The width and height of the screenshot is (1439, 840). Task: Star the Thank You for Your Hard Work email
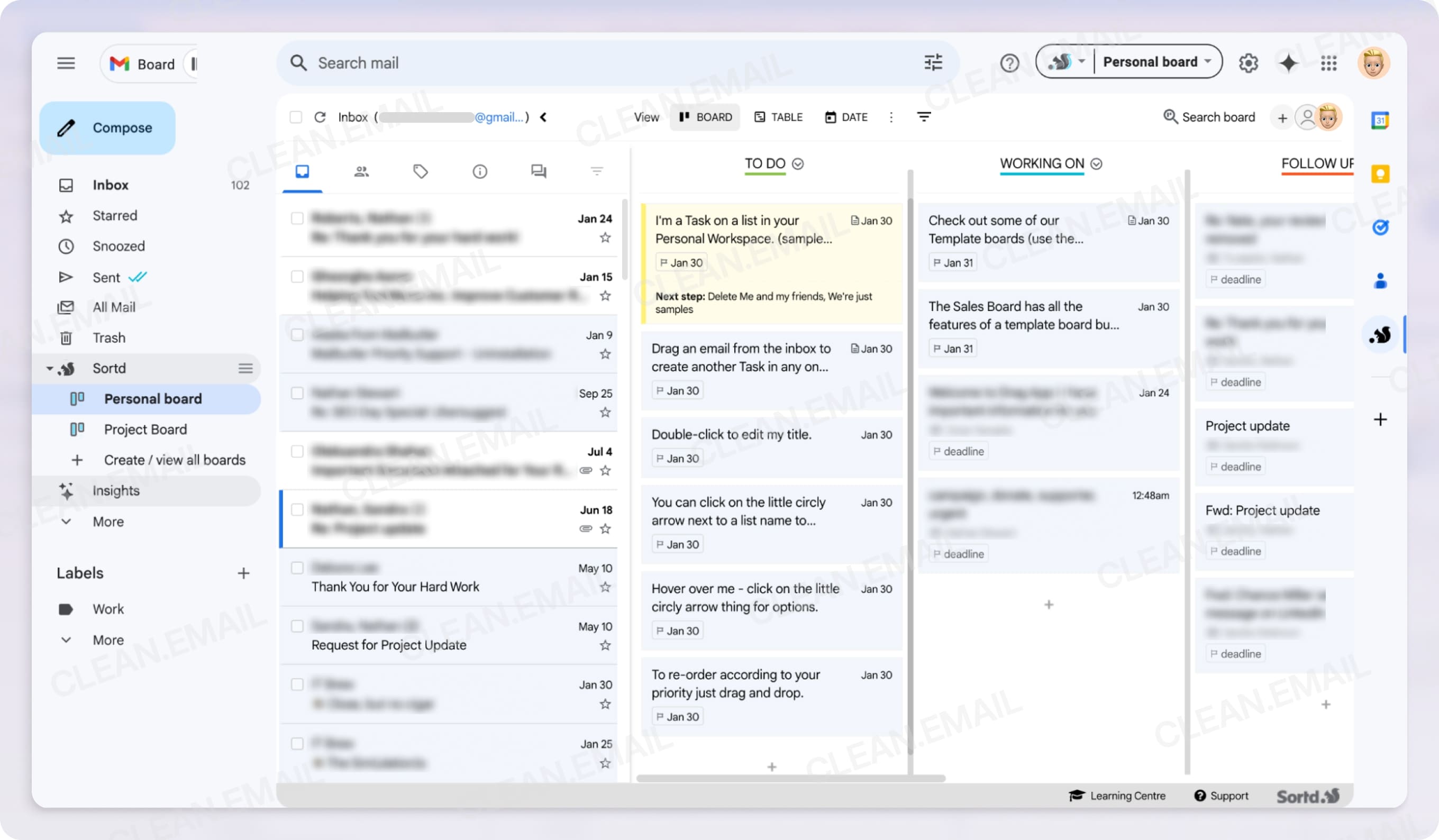coord(604,587)
